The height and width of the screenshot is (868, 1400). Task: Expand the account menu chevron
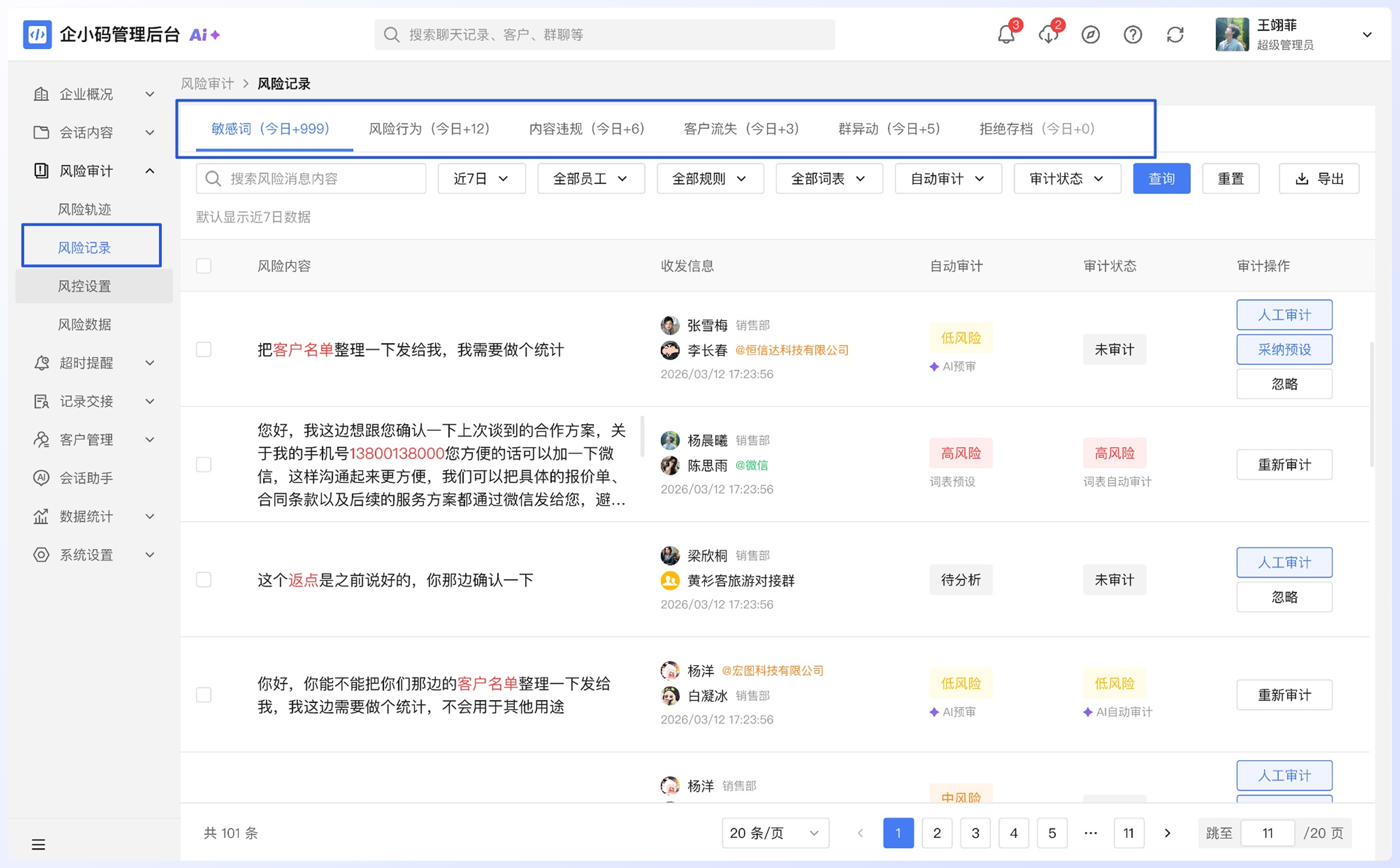[x=1367, y=35]
